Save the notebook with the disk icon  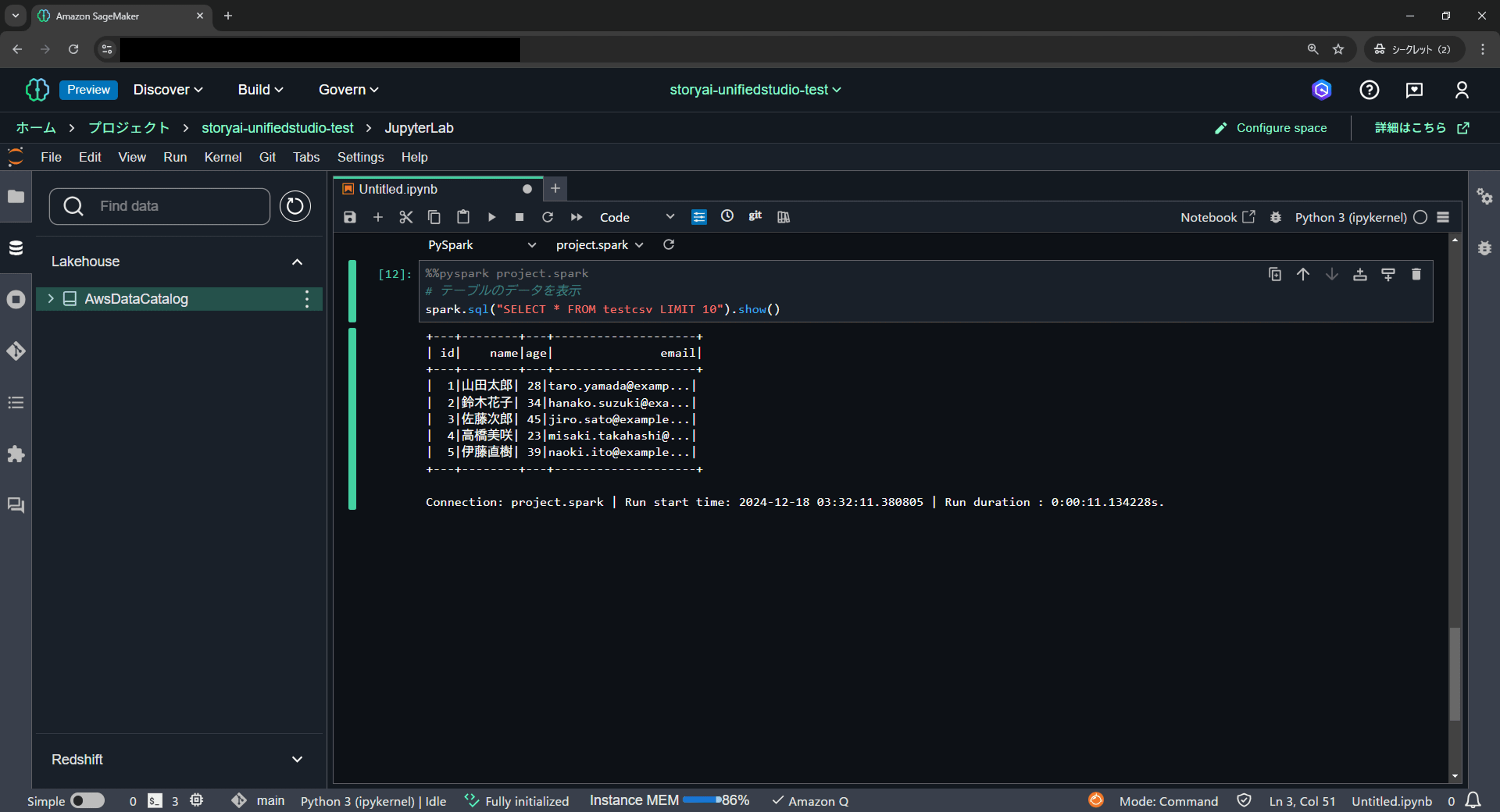click(349, 217)
